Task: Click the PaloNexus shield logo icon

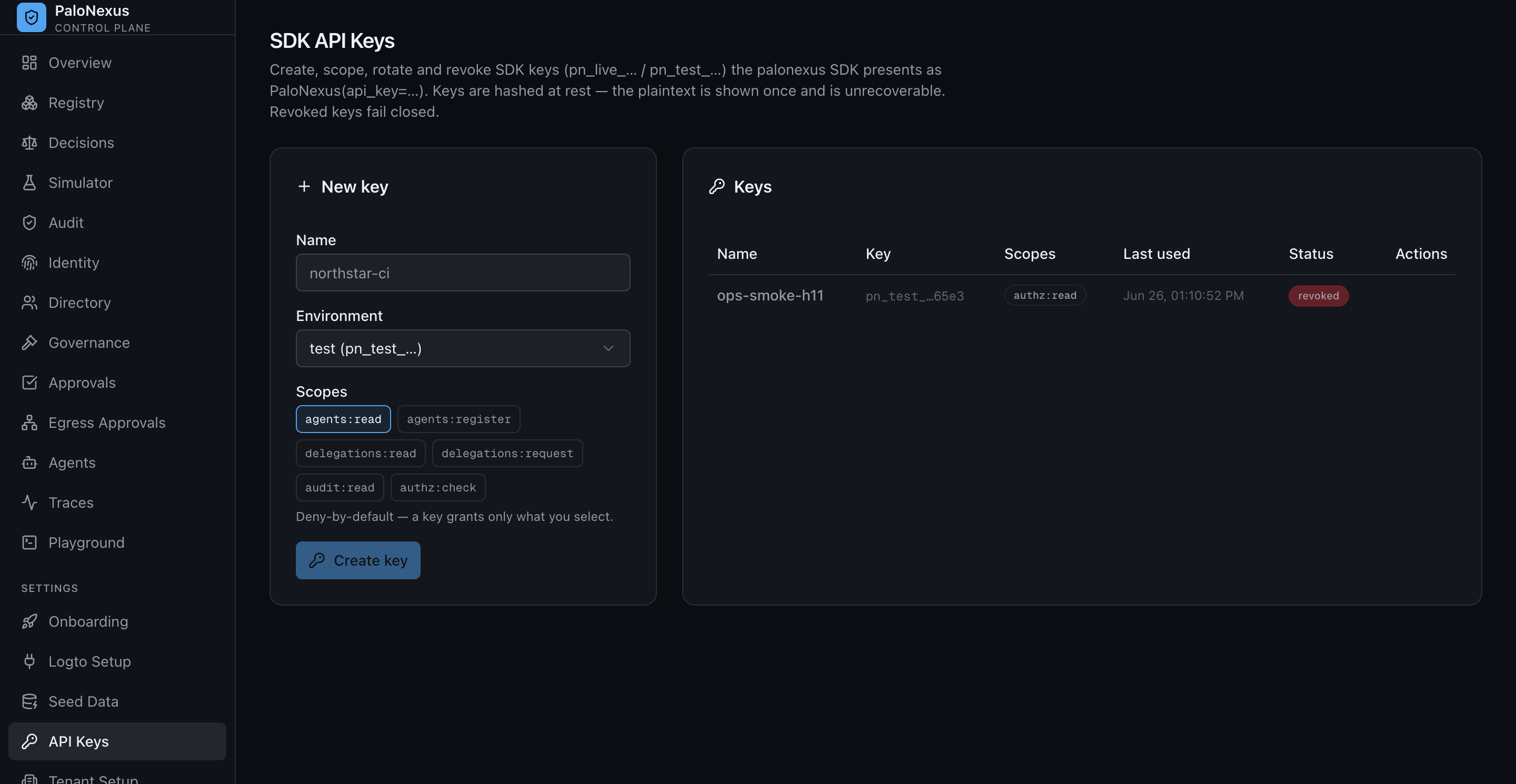Action: click(x=31, y=17)
